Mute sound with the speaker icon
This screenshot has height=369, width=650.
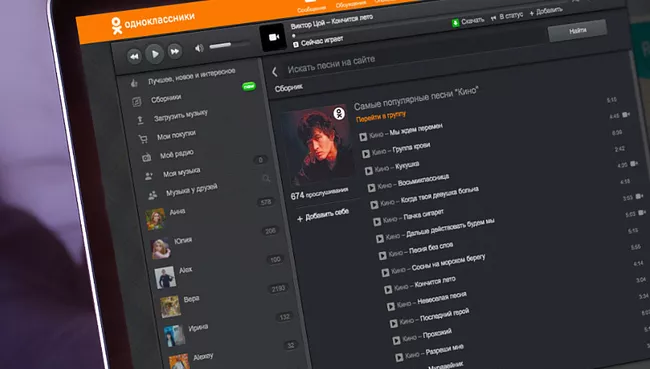pyautogui.click(x=199, y=48)
